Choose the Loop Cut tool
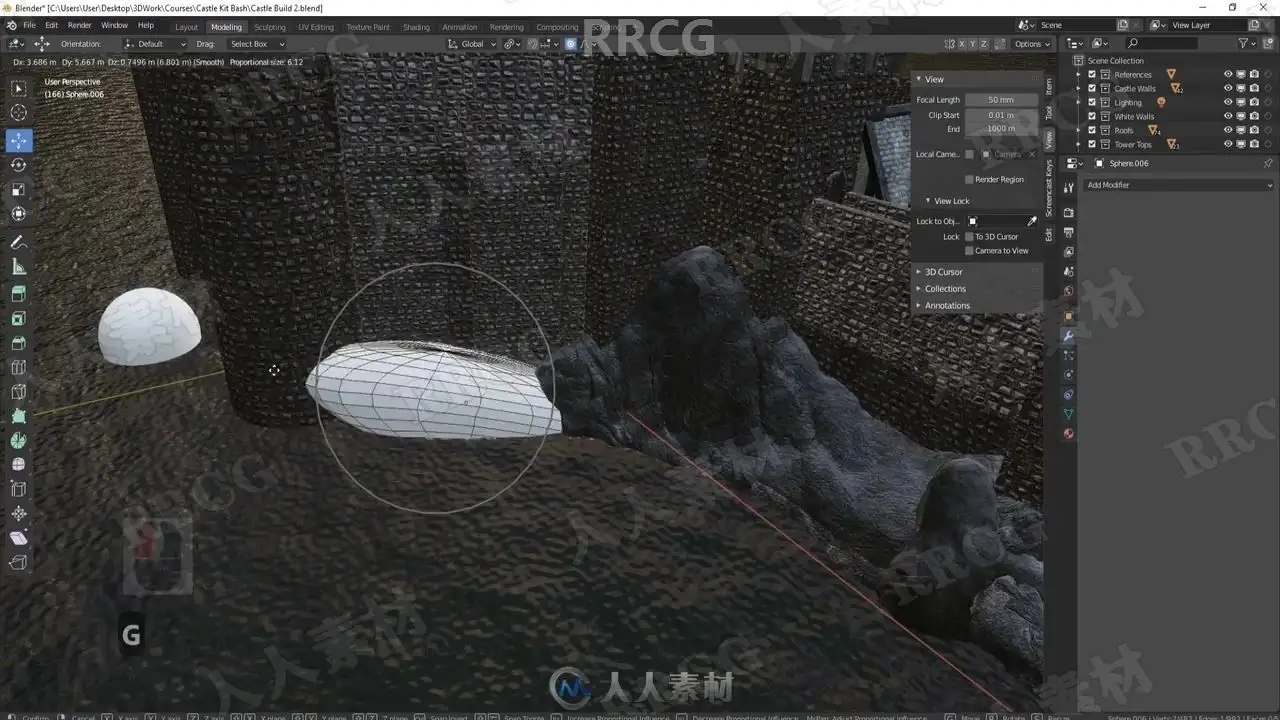Screen dimensions: 1280x720 coord(19,367)
